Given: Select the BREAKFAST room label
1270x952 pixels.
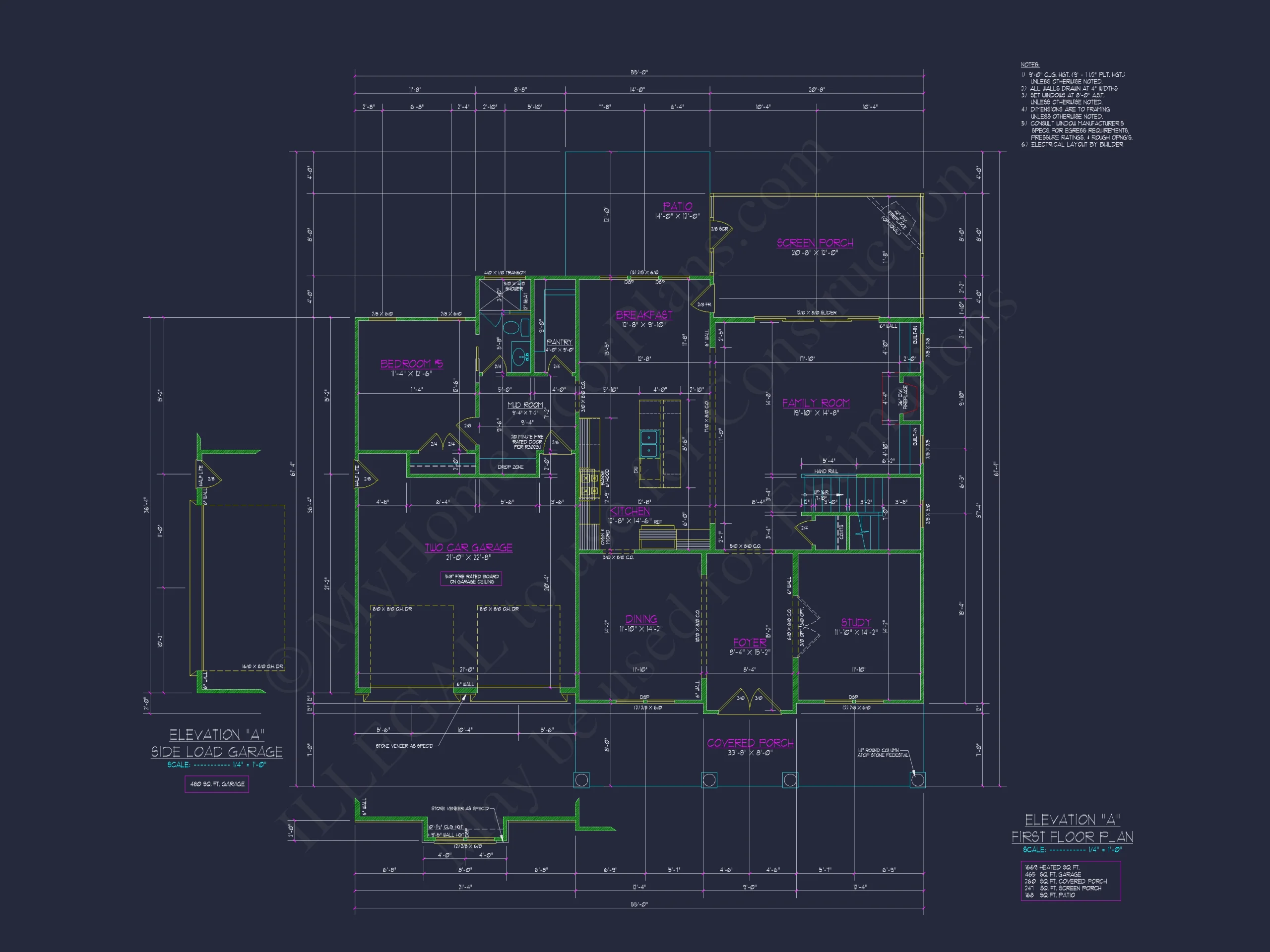Looking at the screenshot, I should [643, 314].
